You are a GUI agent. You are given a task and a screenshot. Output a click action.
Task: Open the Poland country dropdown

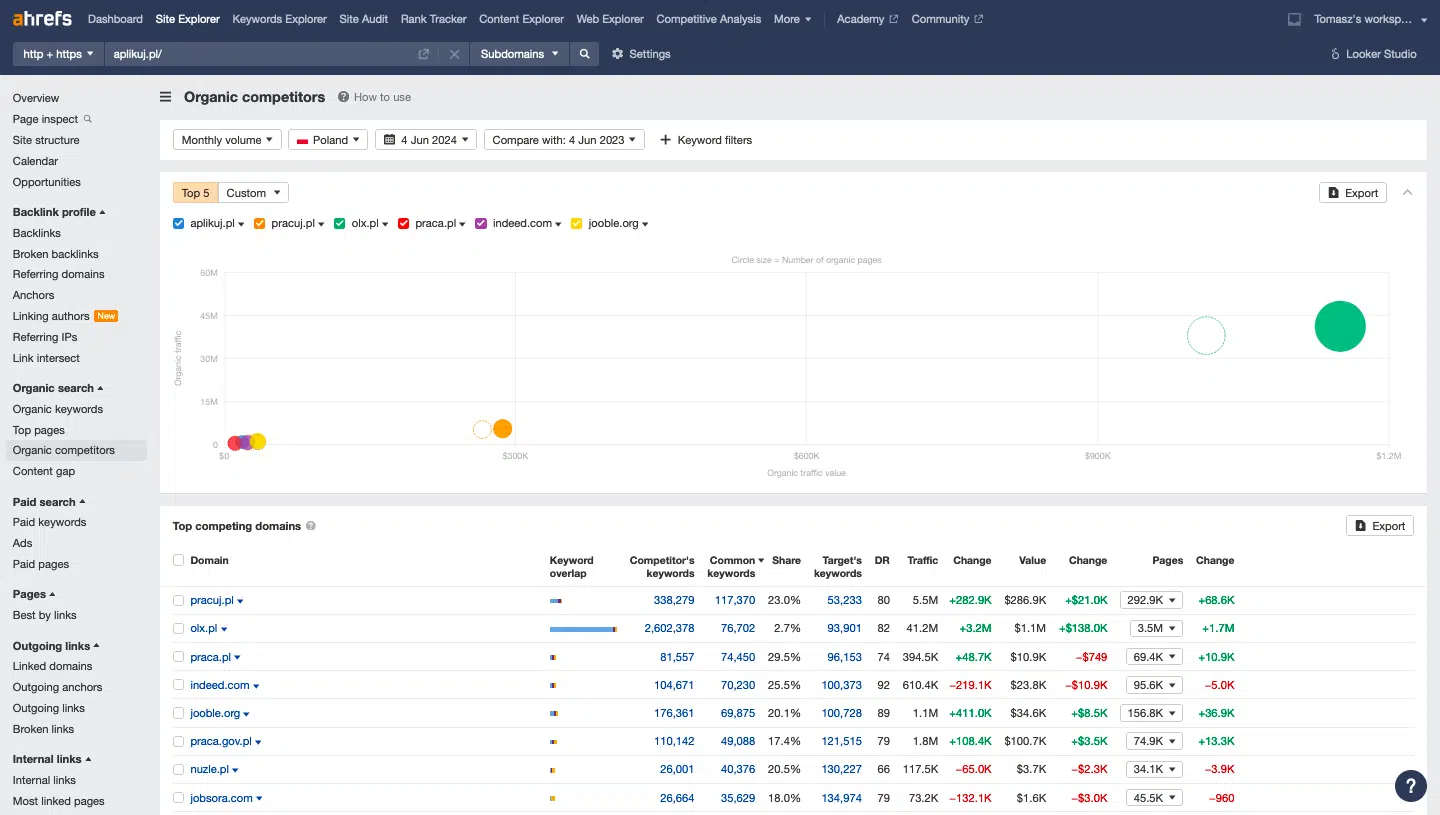tap(328, 140)
